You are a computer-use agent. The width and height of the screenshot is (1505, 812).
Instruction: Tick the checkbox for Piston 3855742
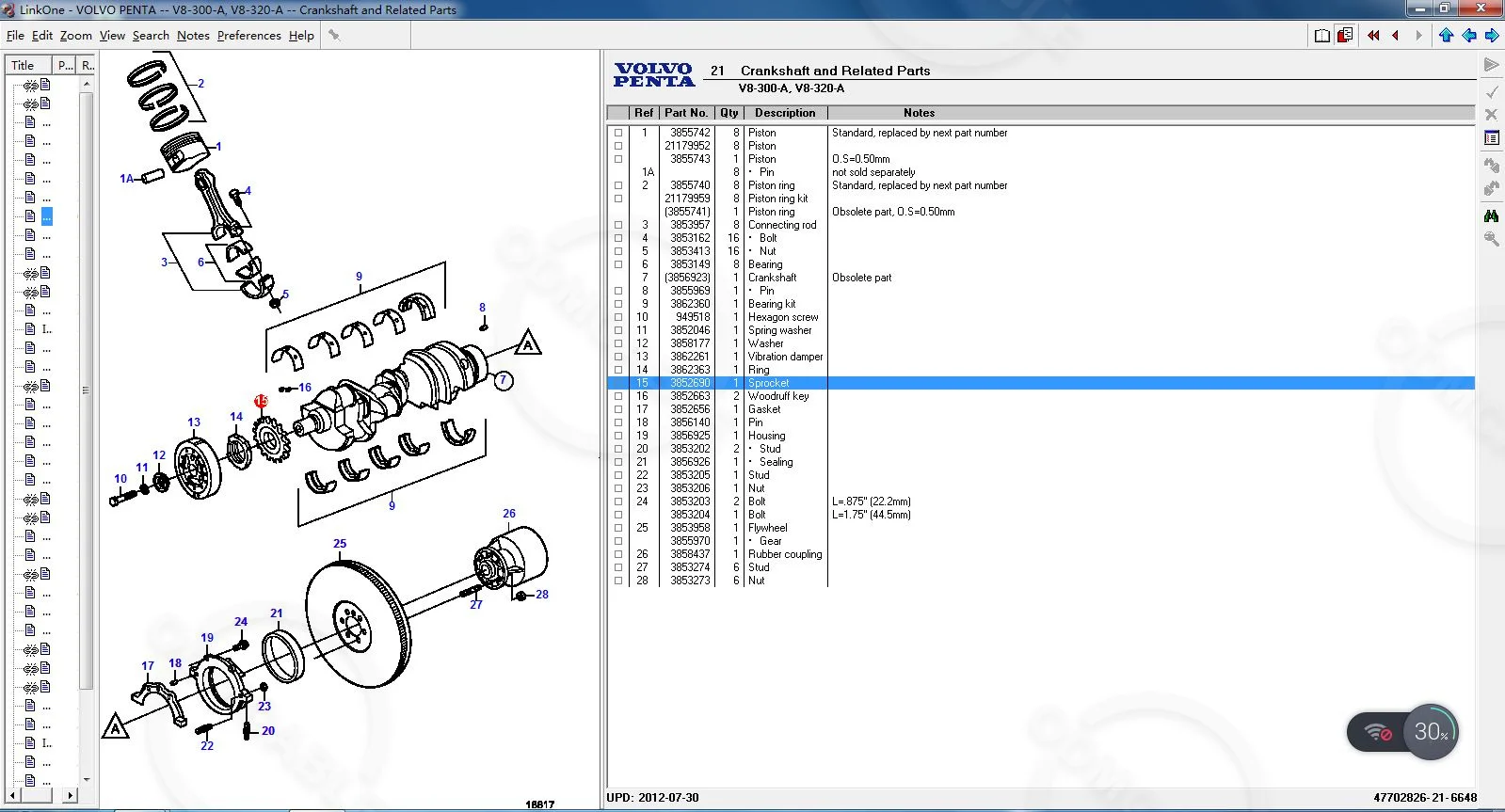[618, 133]
